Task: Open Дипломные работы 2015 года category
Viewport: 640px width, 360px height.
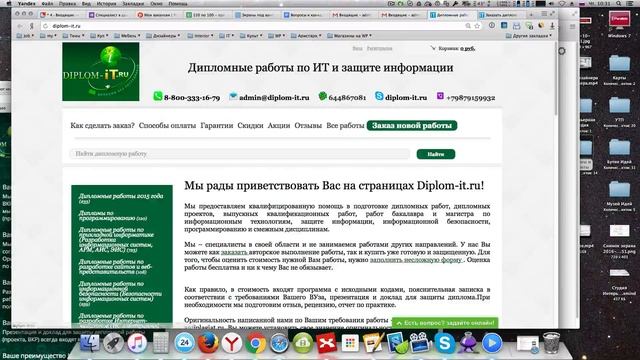Action: point(121,198)
